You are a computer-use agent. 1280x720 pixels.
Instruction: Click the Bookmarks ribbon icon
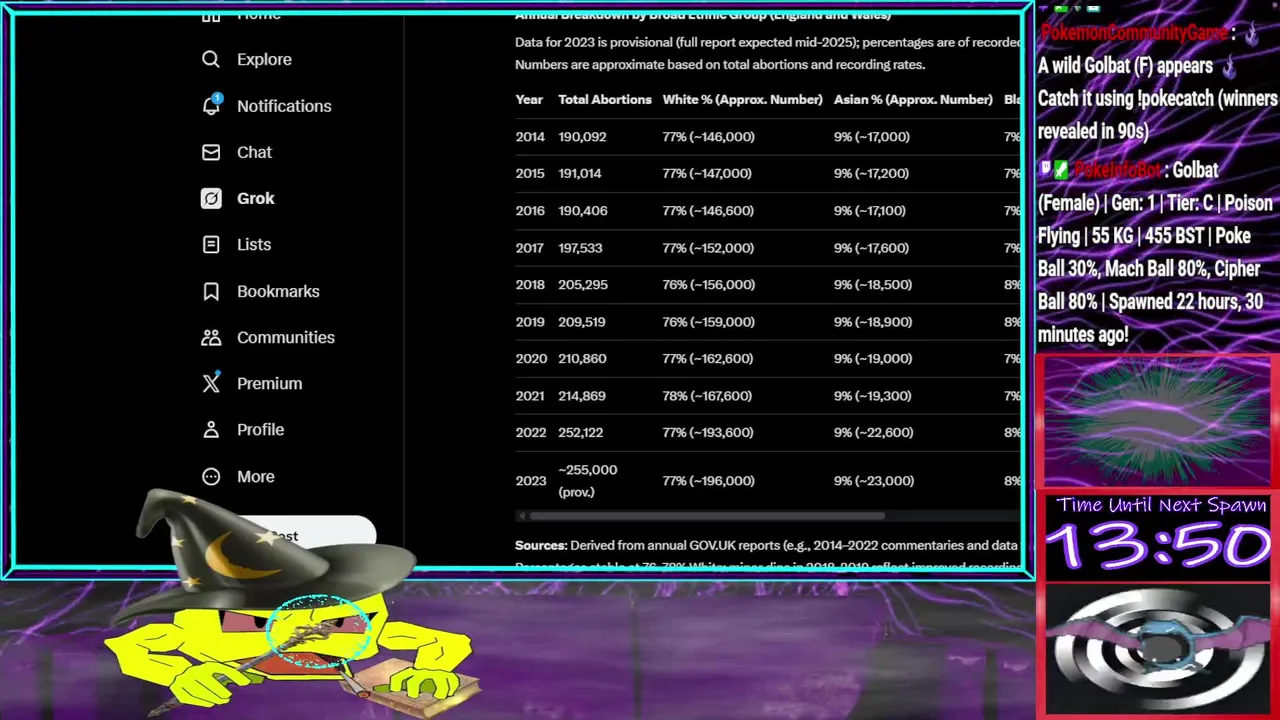211,291
